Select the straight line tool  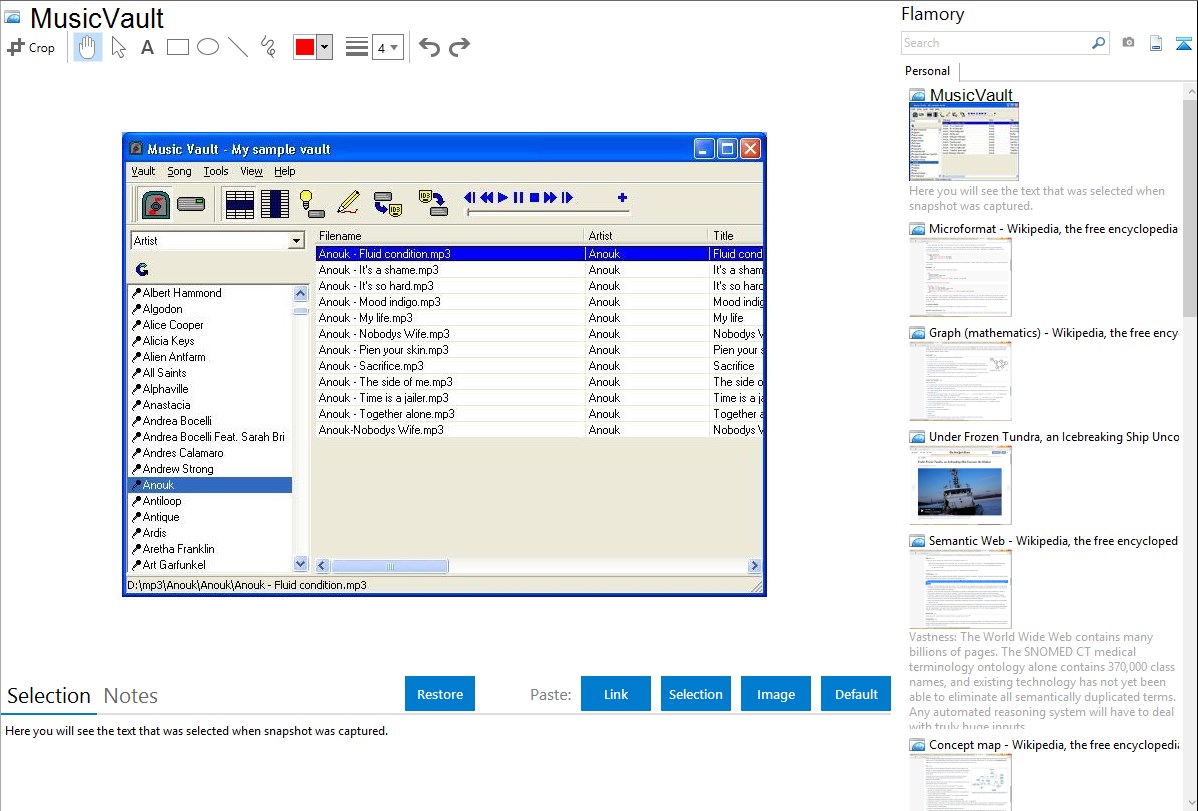click(x=238, y=47)
